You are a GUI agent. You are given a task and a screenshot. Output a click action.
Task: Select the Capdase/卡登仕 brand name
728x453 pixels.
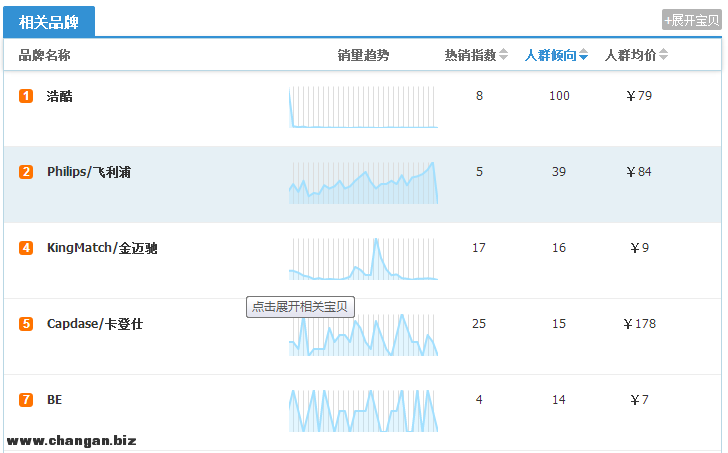[95, 324]
